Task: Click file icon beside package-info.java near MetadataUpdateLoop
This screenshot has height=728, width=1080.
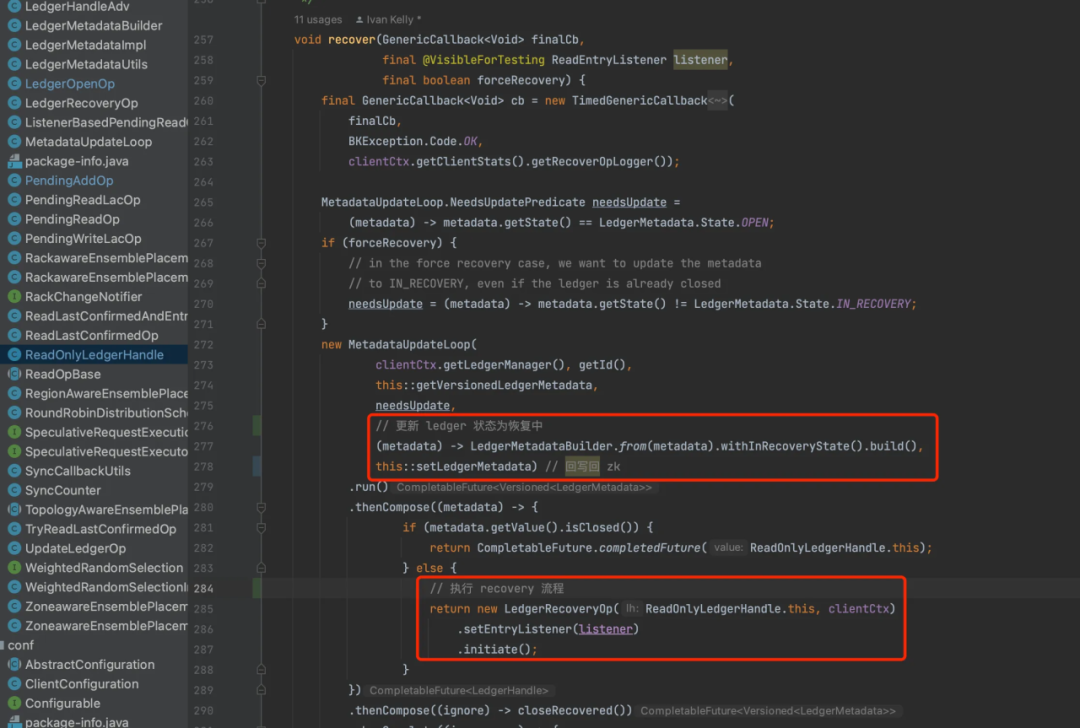Action: tap(14, 160)
